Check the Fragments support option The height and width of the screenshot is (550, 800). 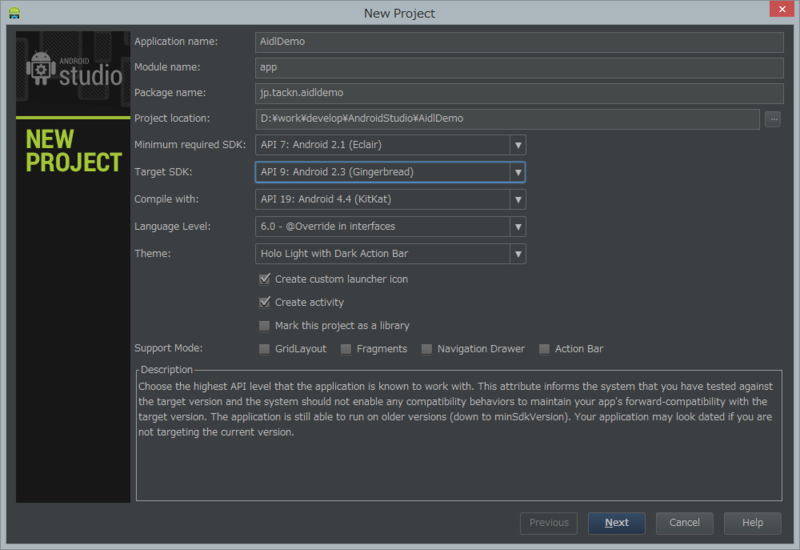point(346,349)
